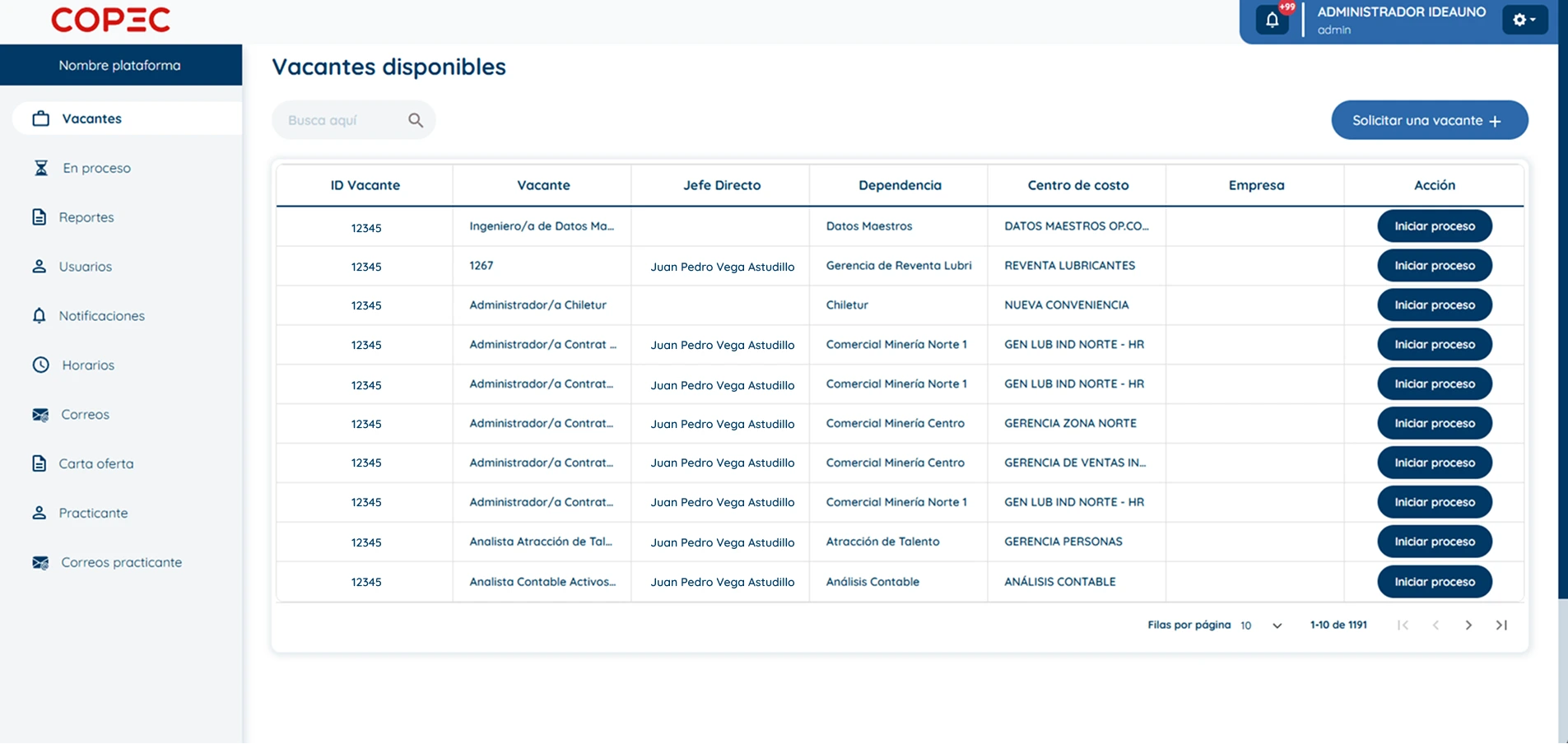Click the Solicitar una vacante button
Viewport: 1568px width, 744px height.
coord(1429,120)
